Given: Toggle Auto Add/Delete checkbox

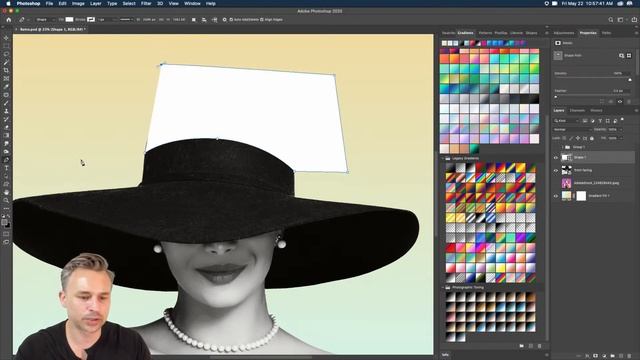Looking at the screenshot, I should [x=231, y=20].
